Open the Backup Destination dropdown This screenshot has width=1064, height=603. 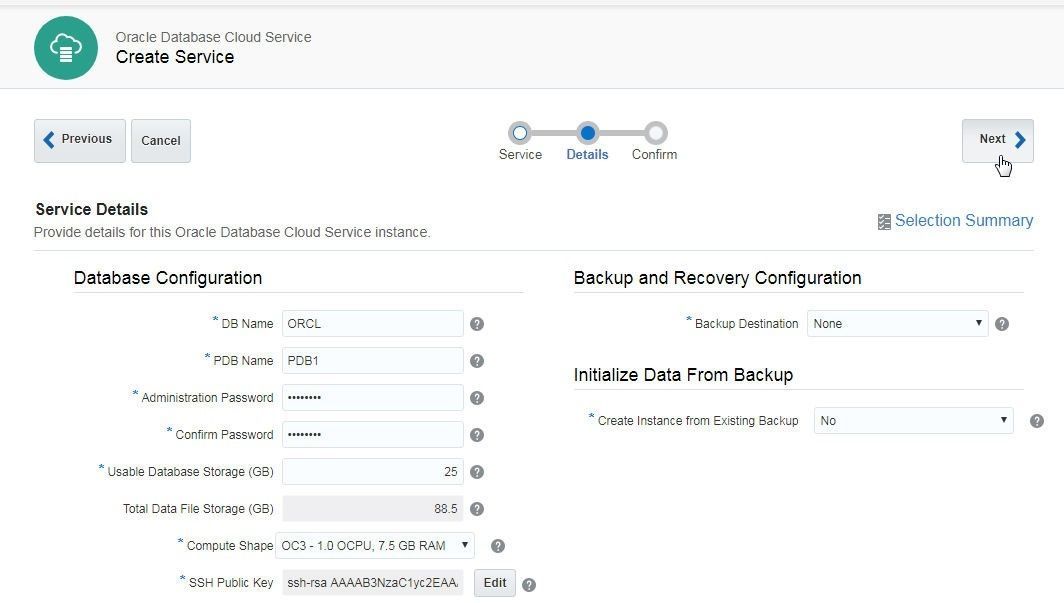(897, 324)
